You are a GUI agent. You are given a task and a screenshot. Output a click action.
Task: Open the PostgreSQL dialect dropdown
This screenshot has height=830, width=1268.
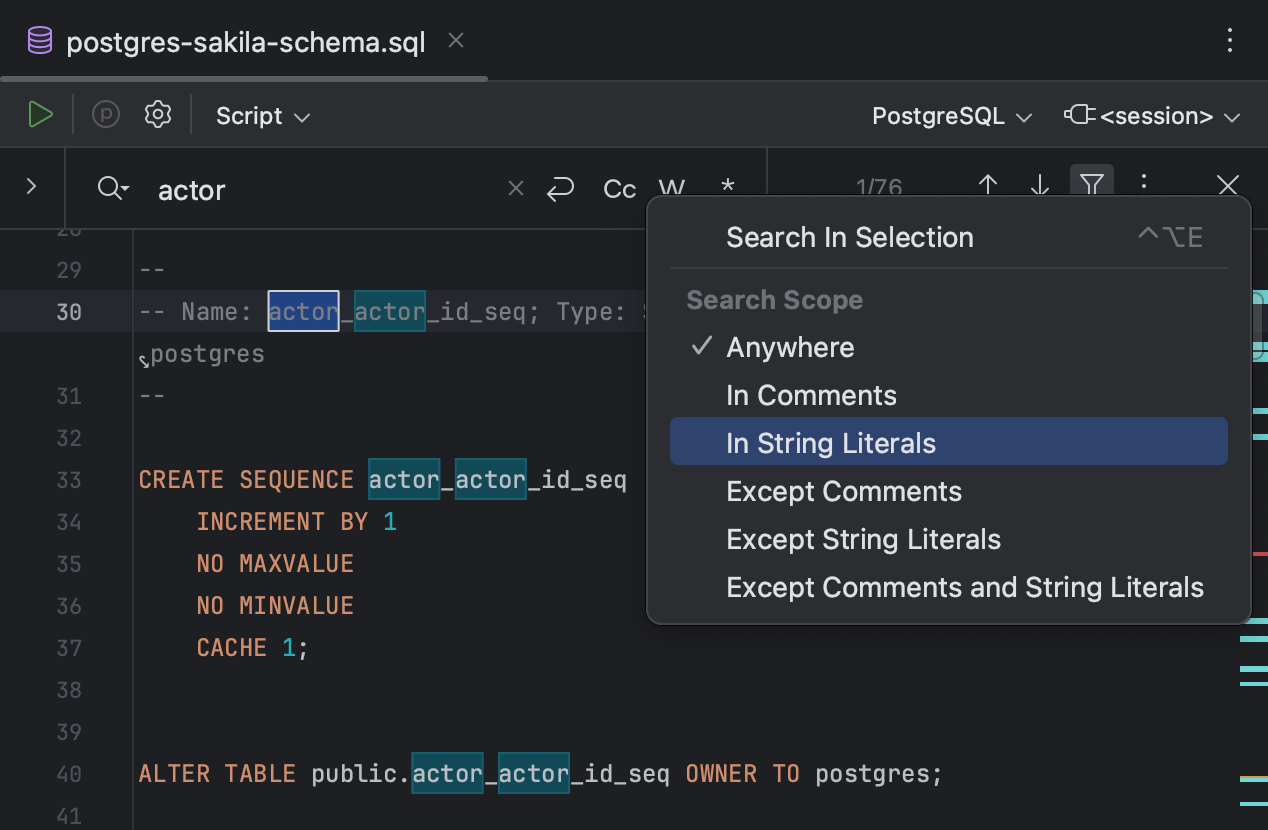coord(949,115)
